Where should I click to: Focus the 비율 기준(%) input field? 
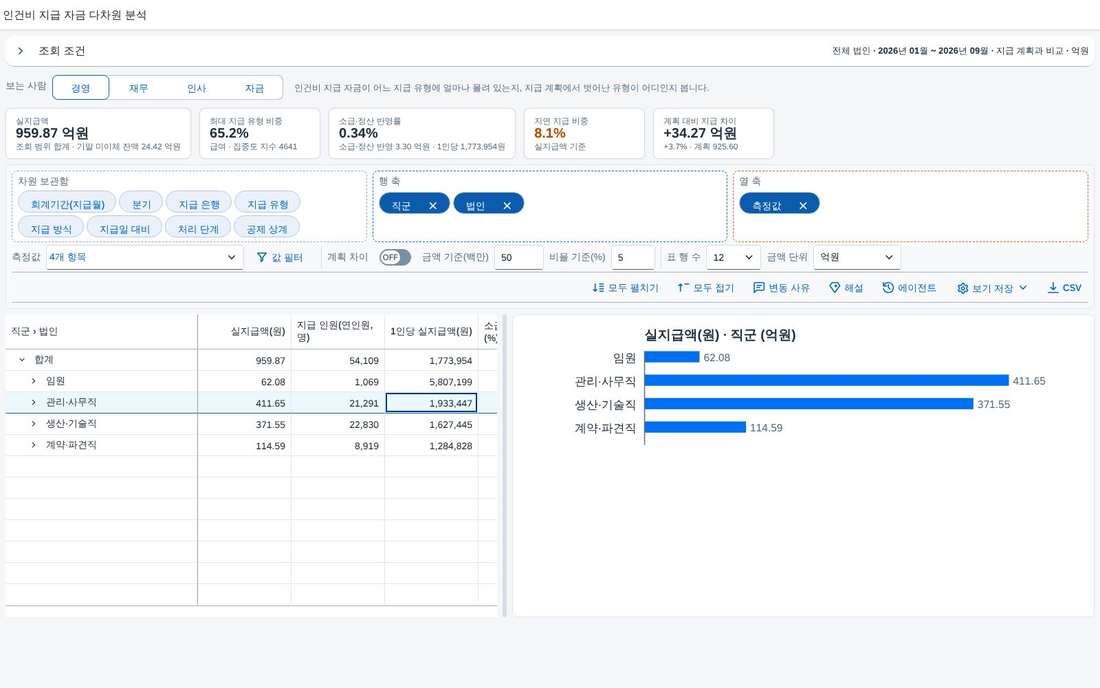(633, 257)
